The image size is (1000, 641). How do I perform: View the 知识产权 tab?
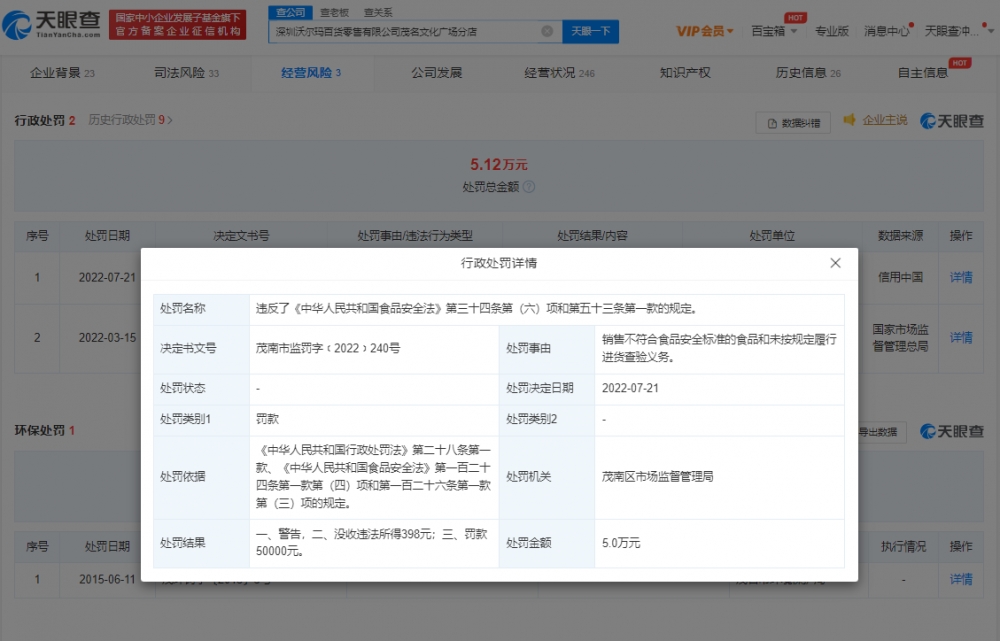tap(685, 73)
